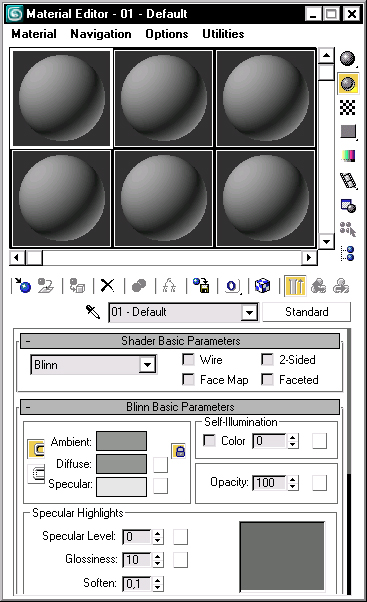Click the Sample UV Tiling icon
This screenshot has width=367, height=602.
[348, 132]
